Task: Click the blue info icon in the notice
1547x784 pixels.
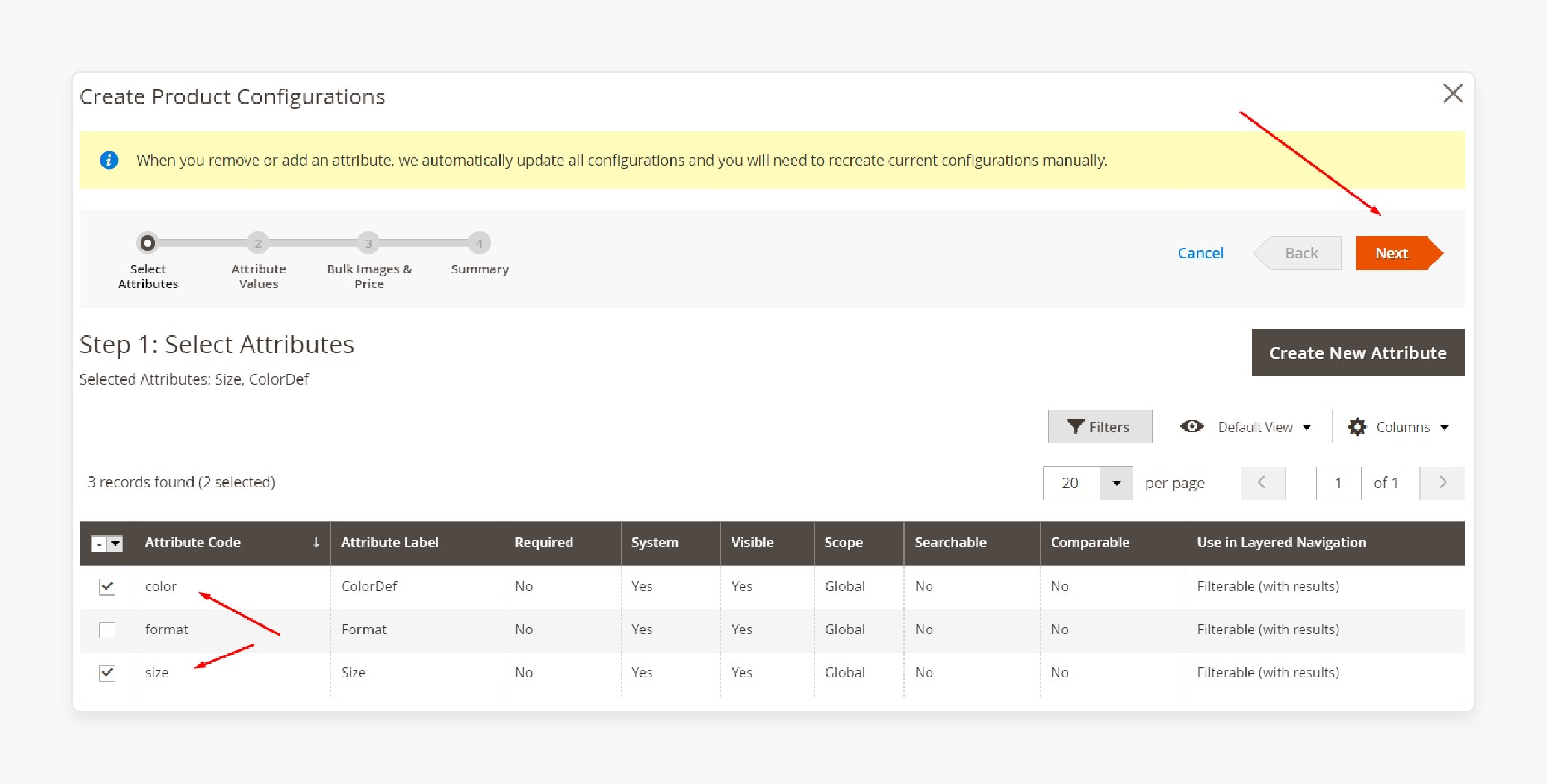Action: 109,160
